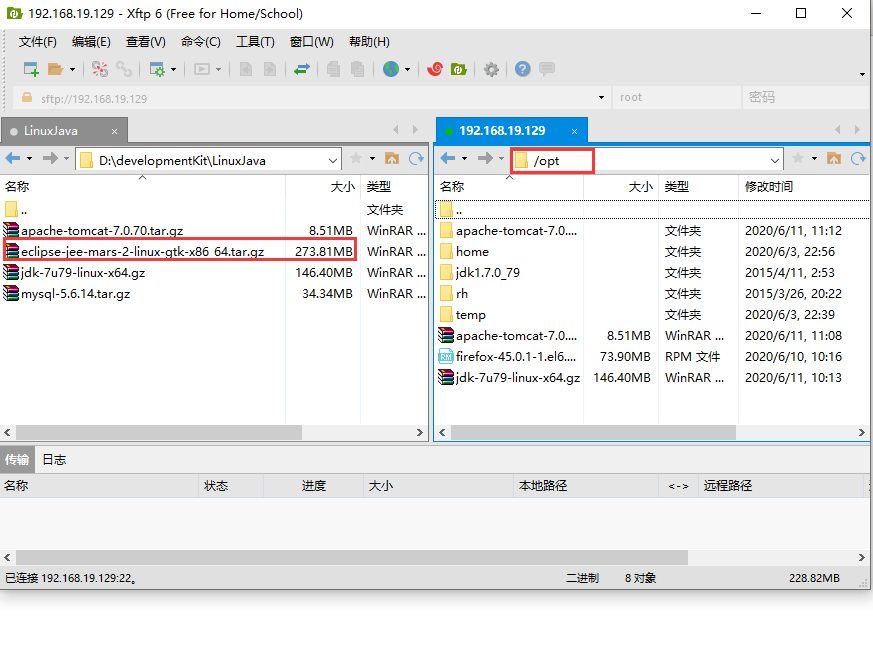Viewport: 873px width, 654px height.
Task: Open the Open Session dropdown arrow
Action: point(72,70)
